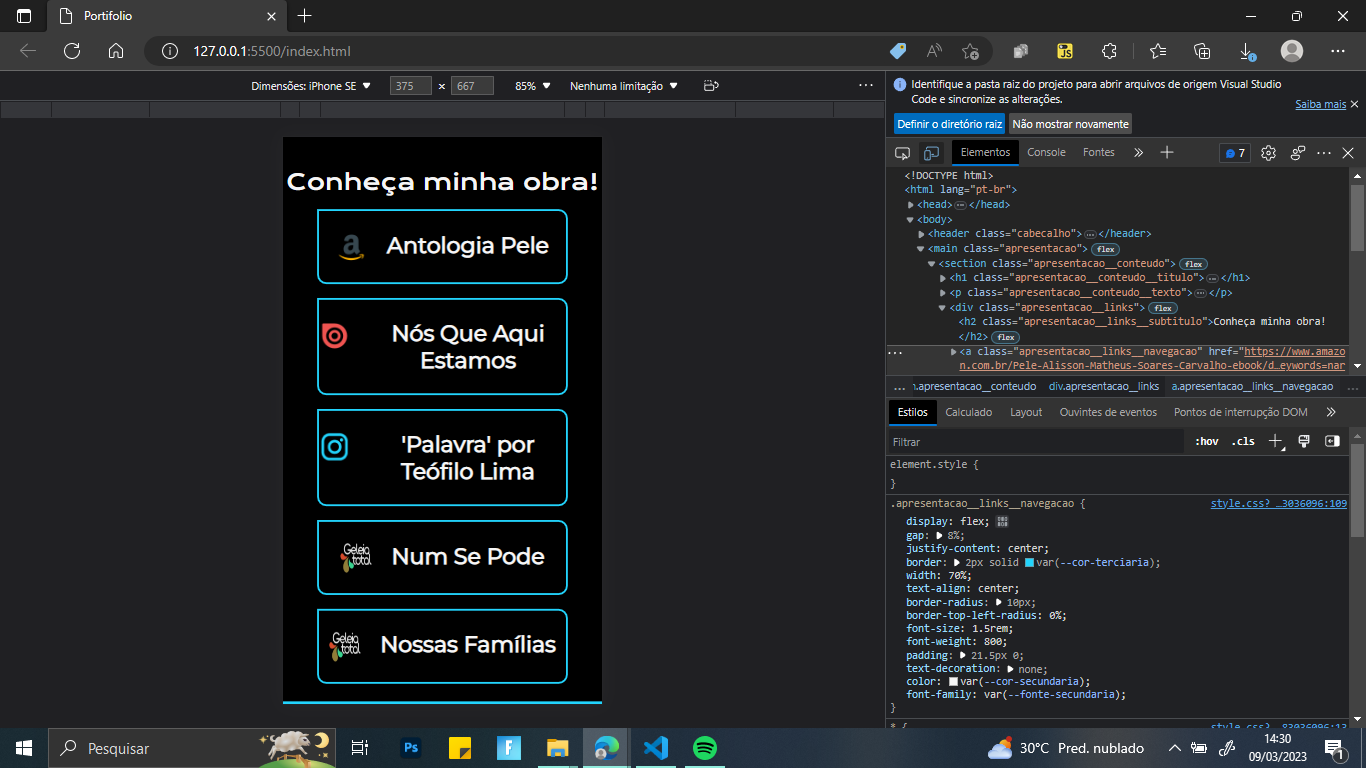
Task: Toggle flex badge next to div apresentacao__links
Action: [x=1162, y=308]
